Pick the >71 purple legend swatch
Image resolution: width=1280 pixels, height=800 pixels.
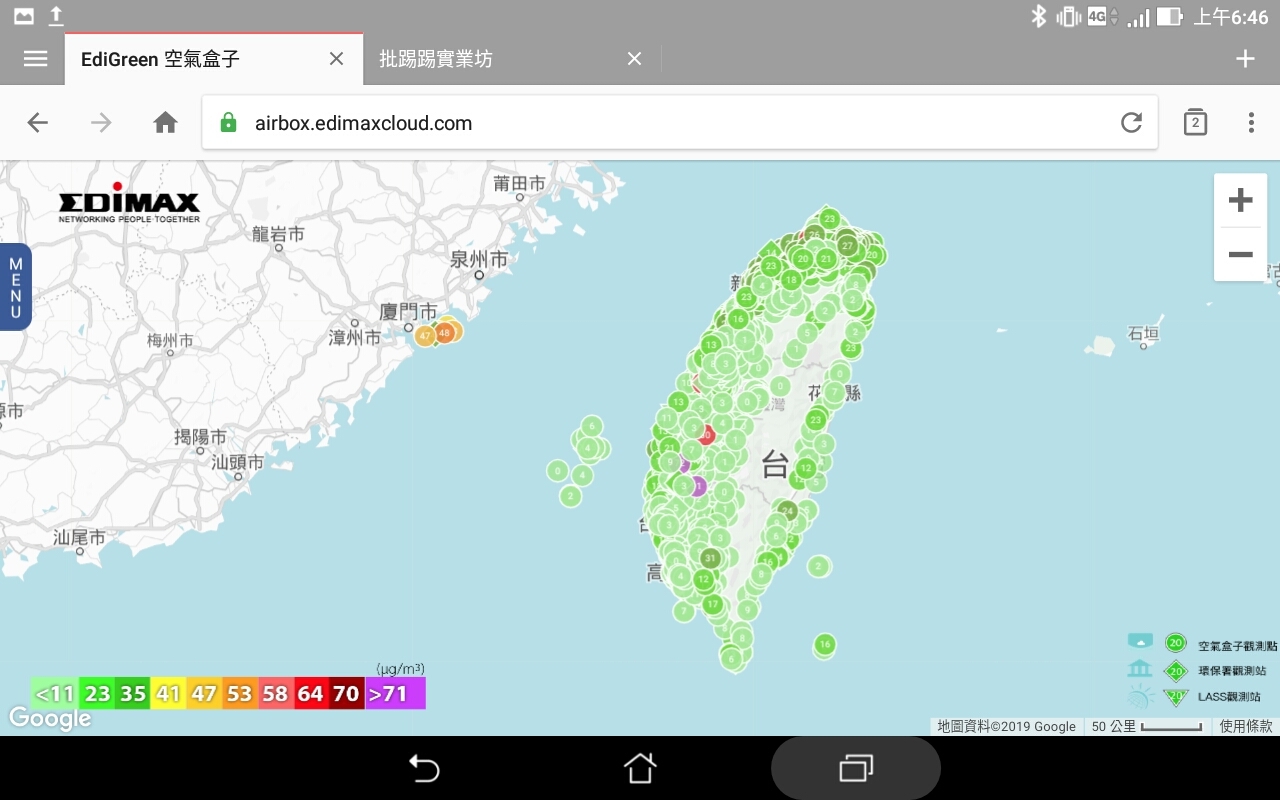(x=395, y=693)
